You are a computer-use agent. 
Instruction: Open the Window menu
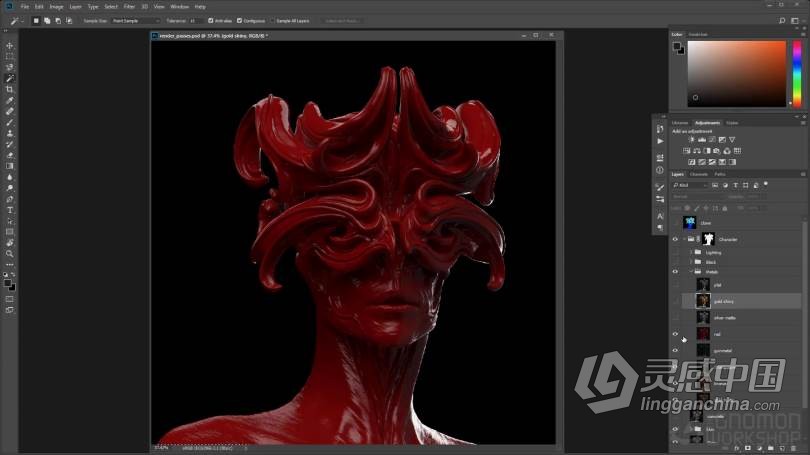pos(179,7)
